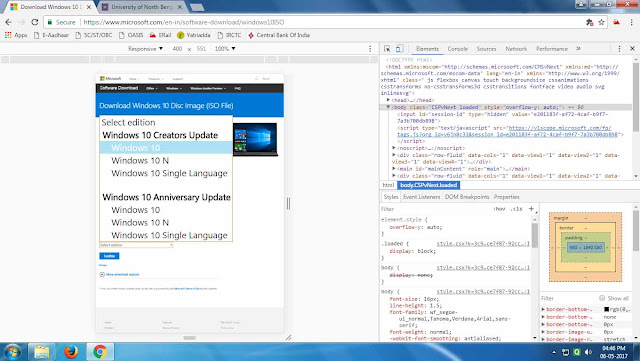Open the Styles sub-tab
This screenshot has width=640, height=361.
391,197
